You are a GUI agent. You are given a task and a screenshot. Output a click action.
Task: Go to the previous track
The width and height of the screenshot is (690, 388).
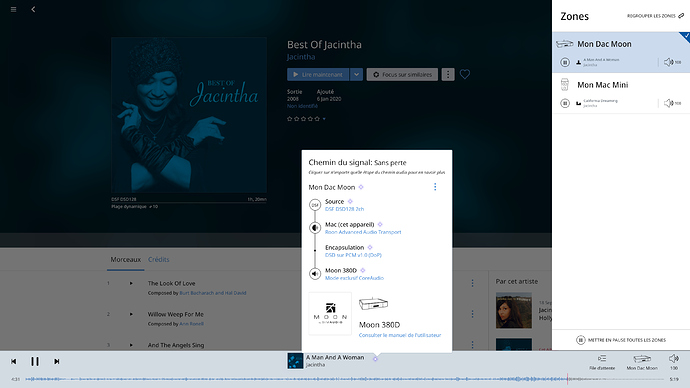click(14, 361)
